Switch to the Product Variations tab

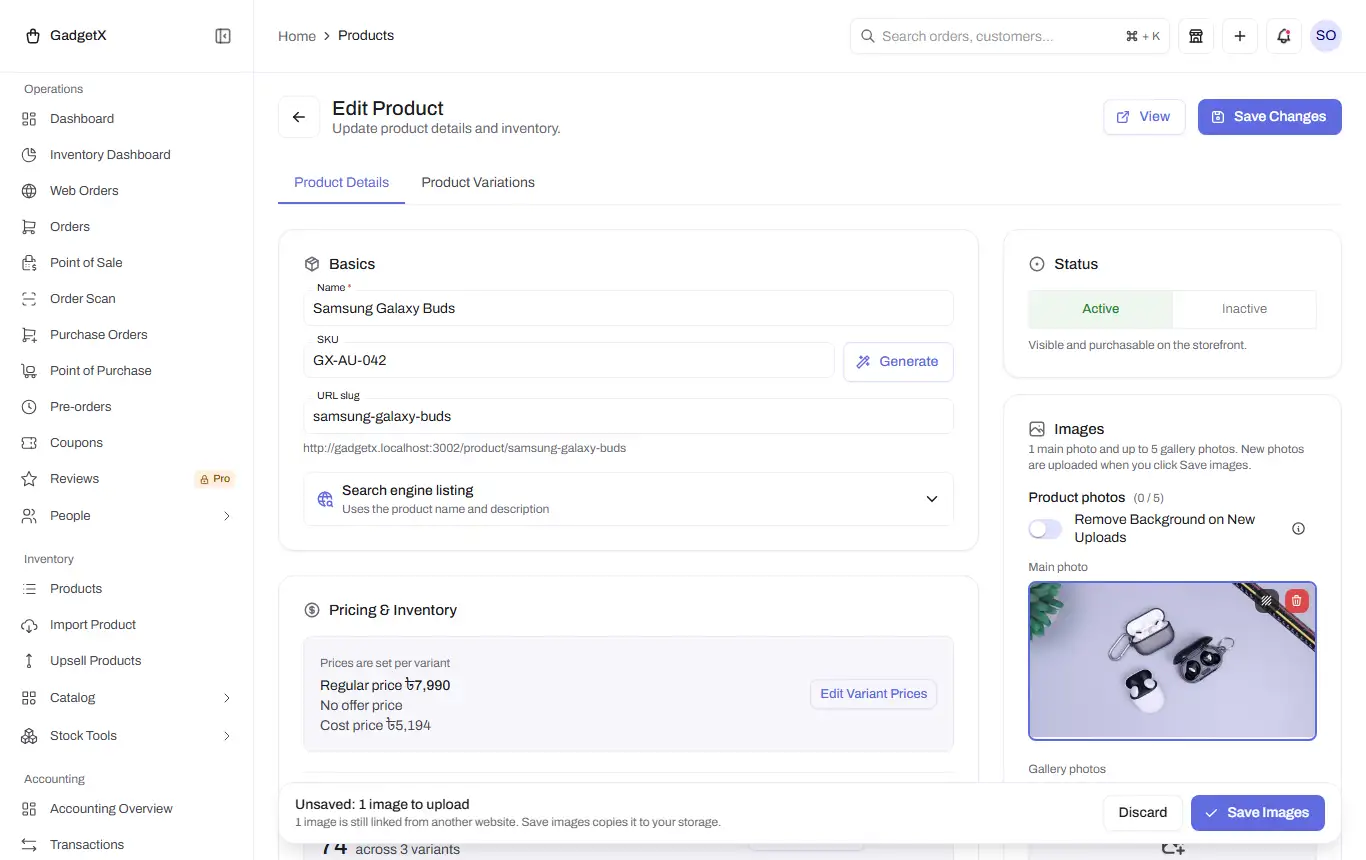478,183
